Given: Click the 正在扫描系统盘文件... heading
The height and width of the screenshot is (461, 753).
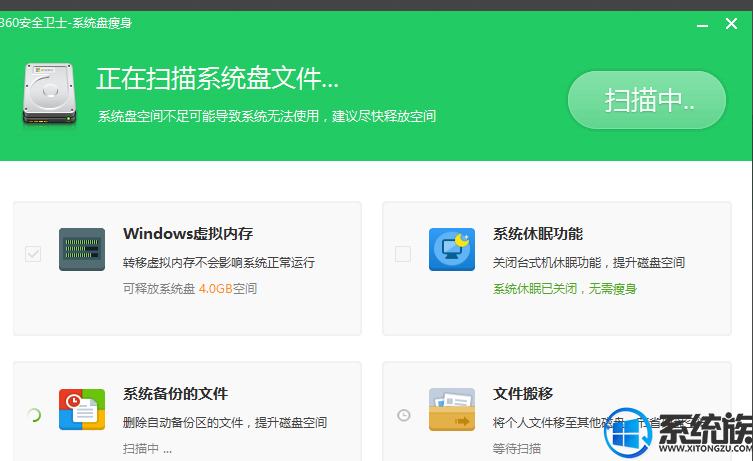Looking at the screenshot, I should tap(218, 78).
